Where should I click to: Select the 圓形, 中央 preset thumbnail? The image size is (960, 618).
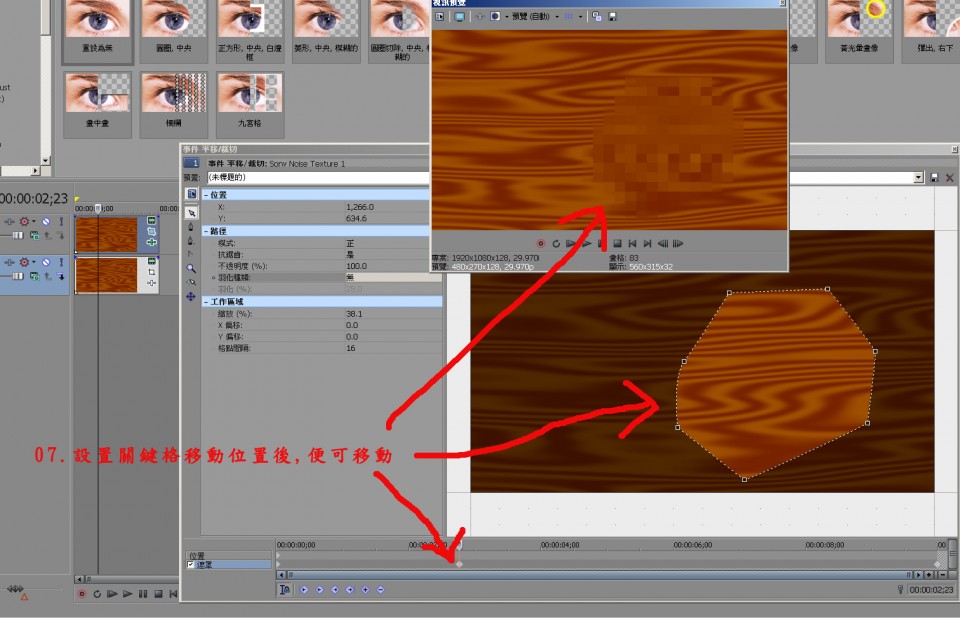pyautogui.click(x=173, y=29)
